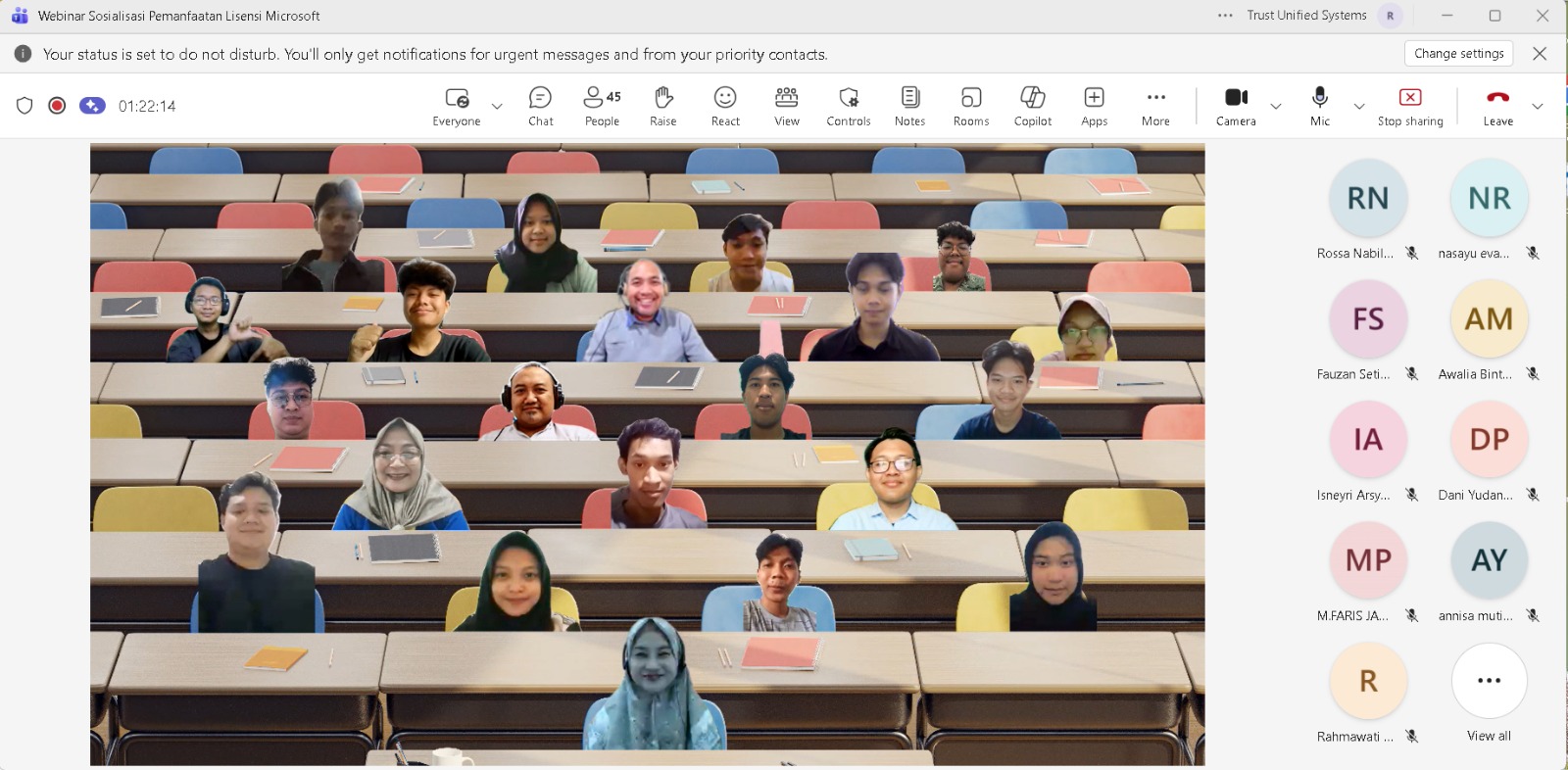Image resolution: width=1568 pixels, height=770 pixels.
Task: Expand the Mic options arrow
Action: tap(1359, 106)
